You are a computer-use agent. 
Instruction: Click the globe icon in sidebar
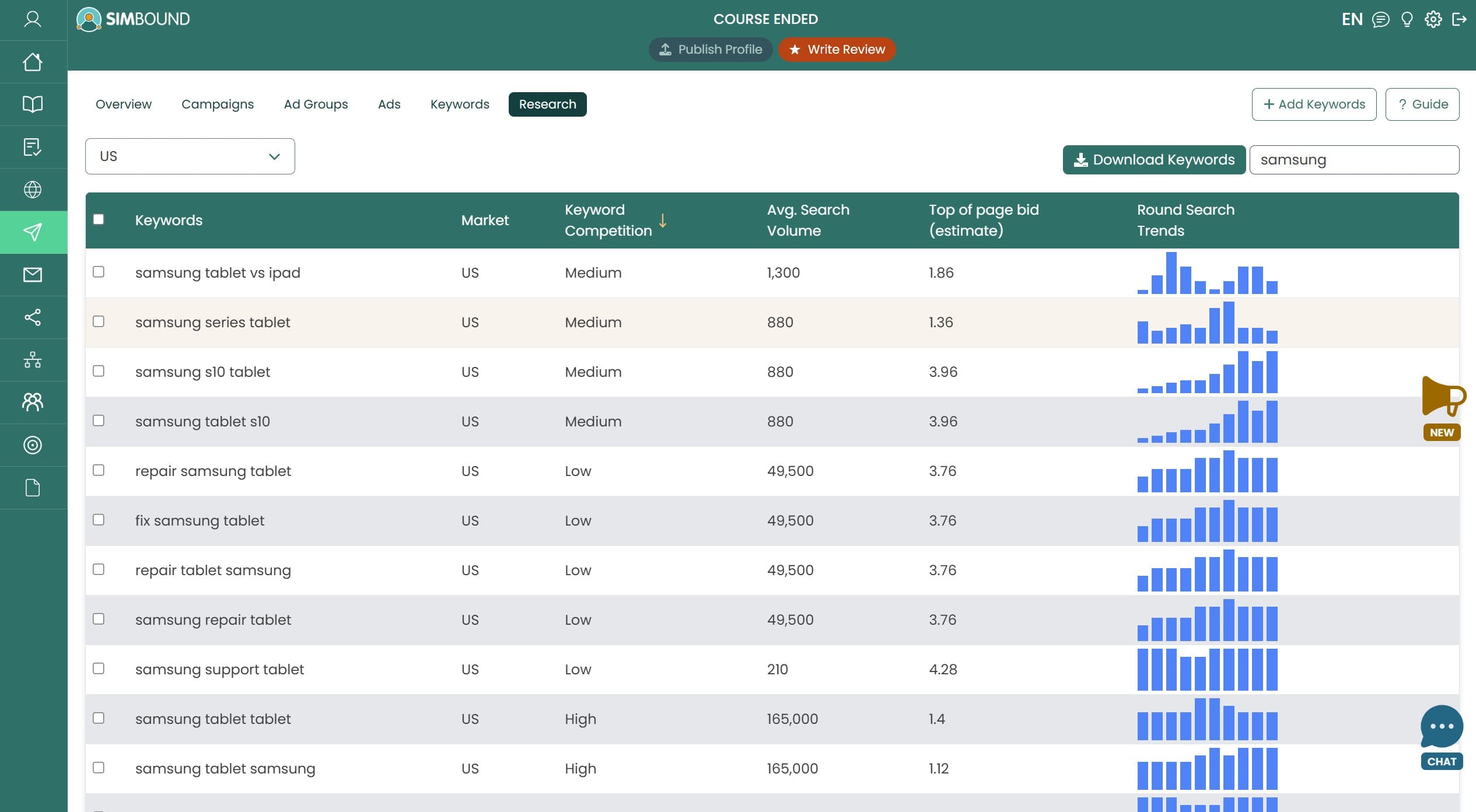[33, 190]
